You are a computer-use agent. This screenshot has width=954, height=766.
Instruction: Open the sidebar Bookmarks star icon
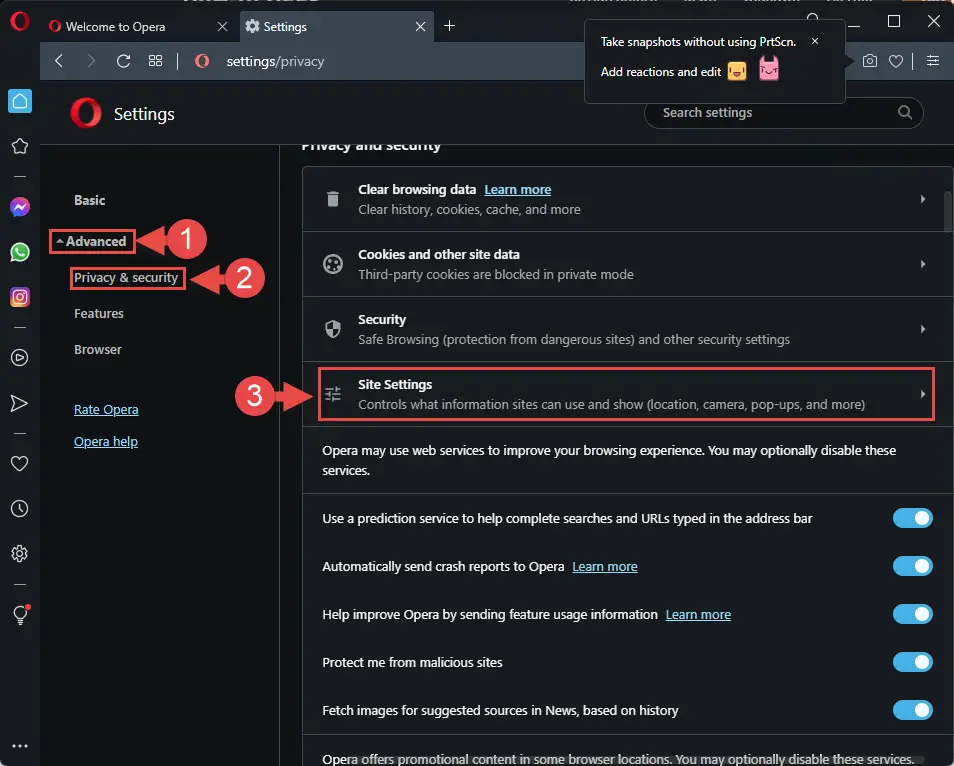pyautogui.click(x=20, y=146)
